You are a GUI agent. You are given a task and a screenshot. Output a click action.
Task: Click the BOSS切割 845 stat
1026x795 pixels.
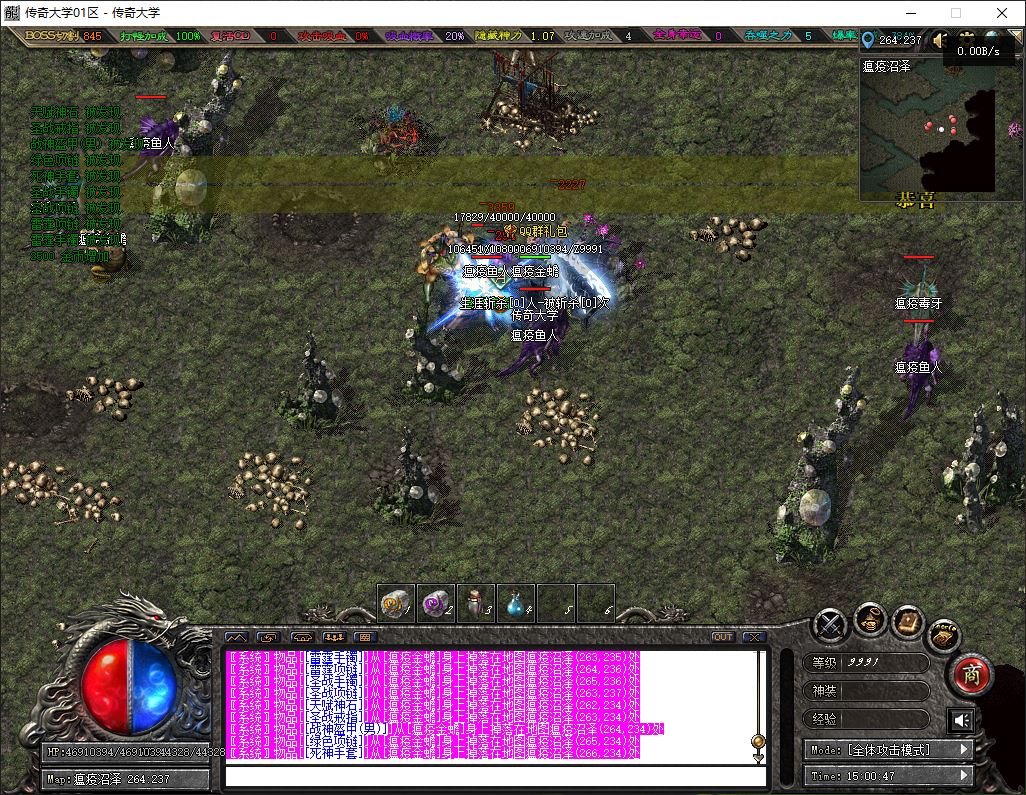[63, 35]
